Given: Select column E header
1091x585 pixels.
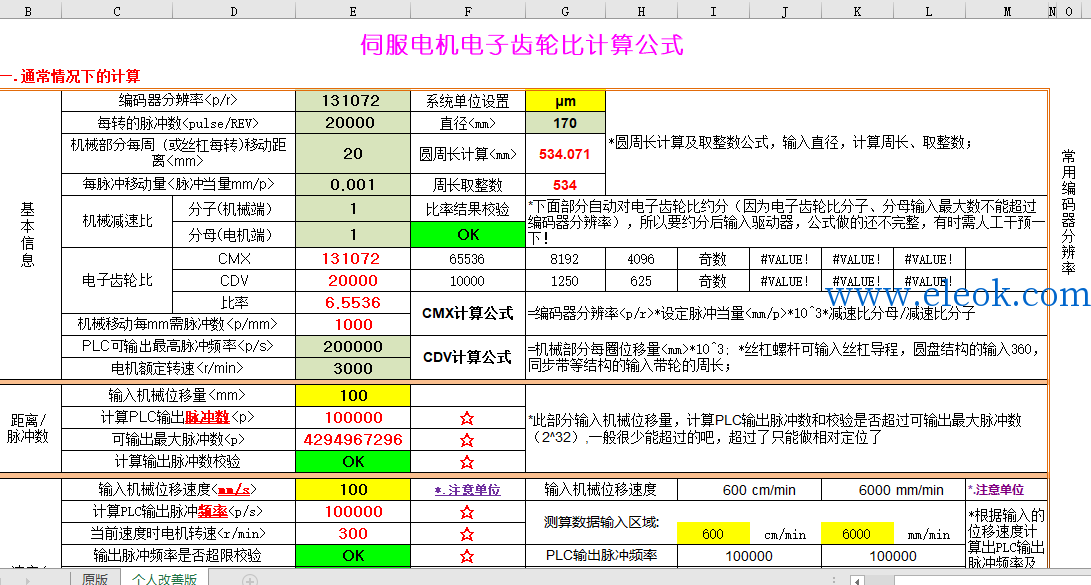Looking at the screenshot, I should point(353,11).
